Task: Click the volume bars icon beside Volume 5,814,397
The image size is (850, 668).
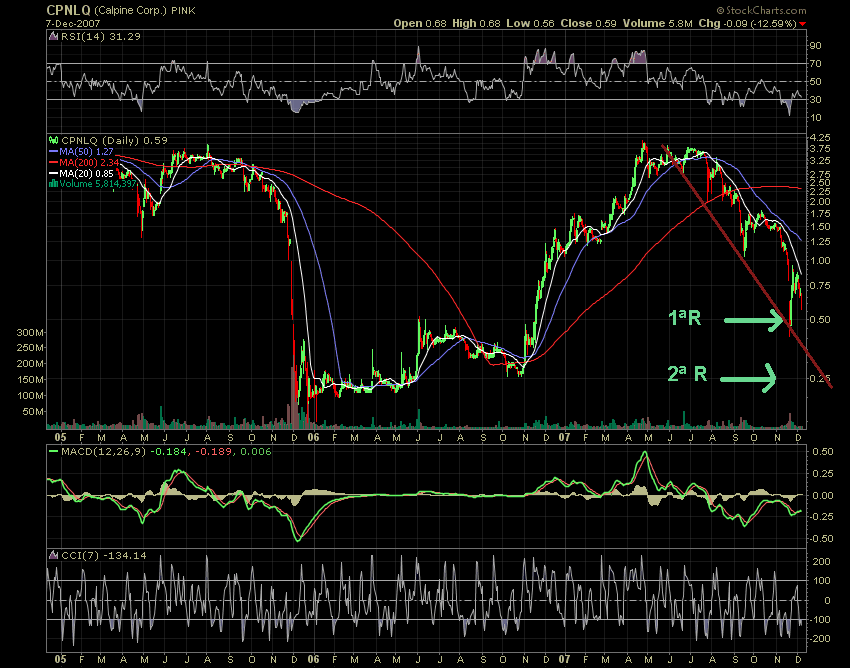Action: 54,184
